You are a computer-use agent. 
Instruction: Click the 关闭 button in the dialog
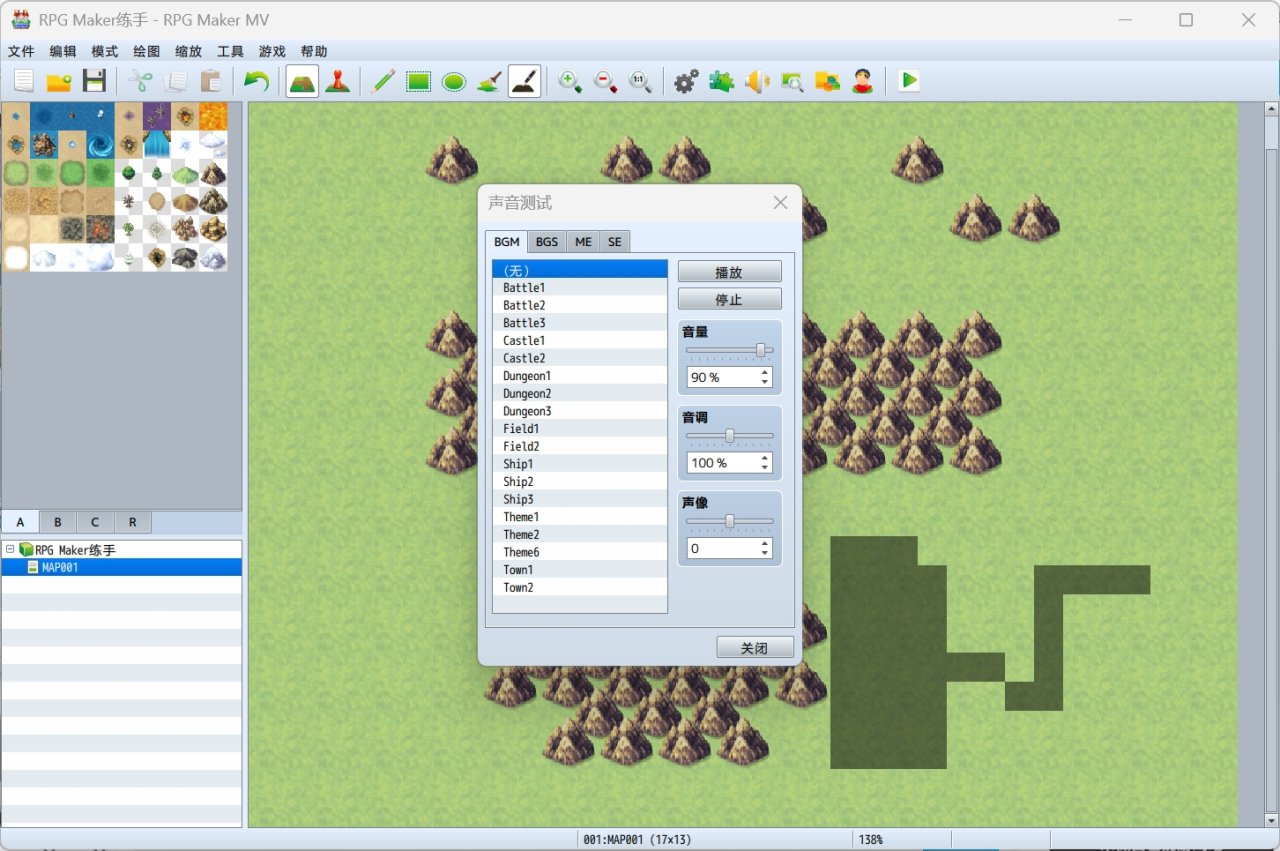[755, 648]
